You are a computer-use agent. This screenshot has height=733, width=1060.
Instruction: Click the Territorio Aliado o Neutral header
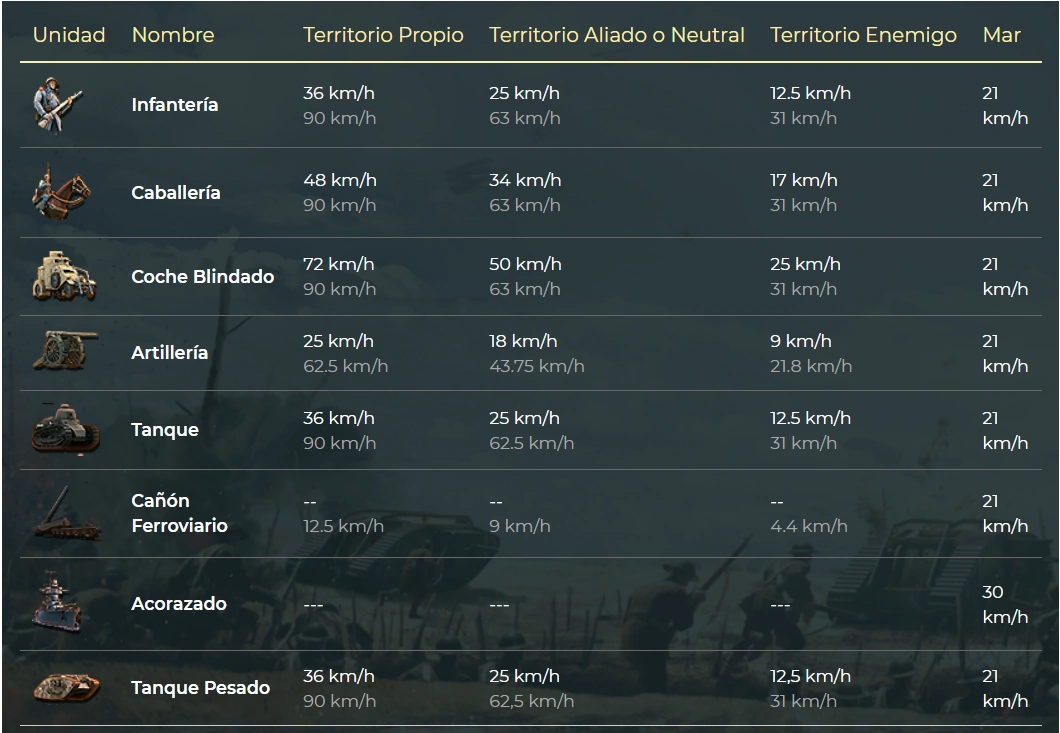(x=616, y=35)
